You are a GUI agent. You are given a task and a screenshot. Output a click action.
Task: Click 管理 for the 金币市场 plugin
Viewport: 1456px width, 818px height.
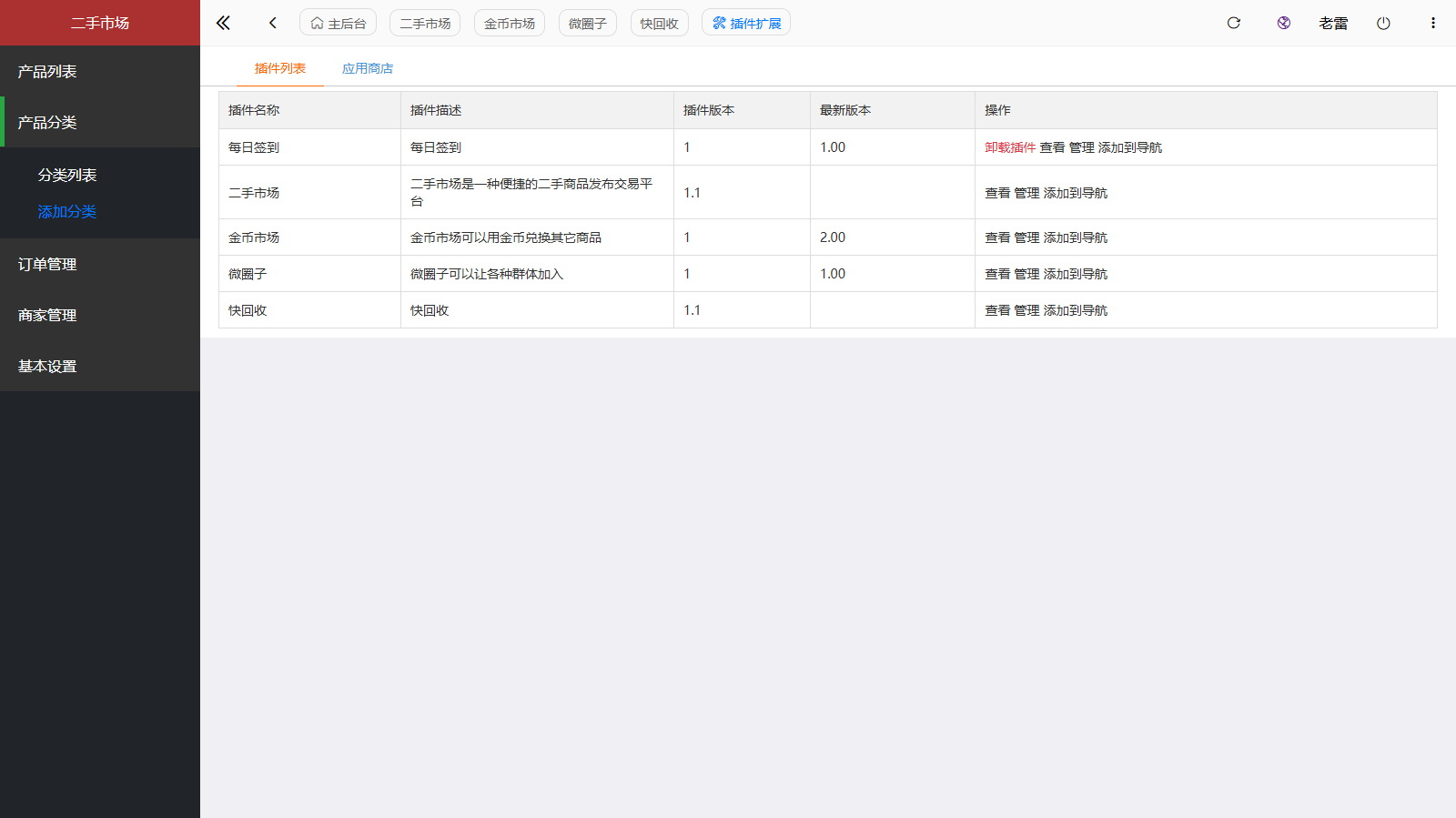pos(1026,237)
